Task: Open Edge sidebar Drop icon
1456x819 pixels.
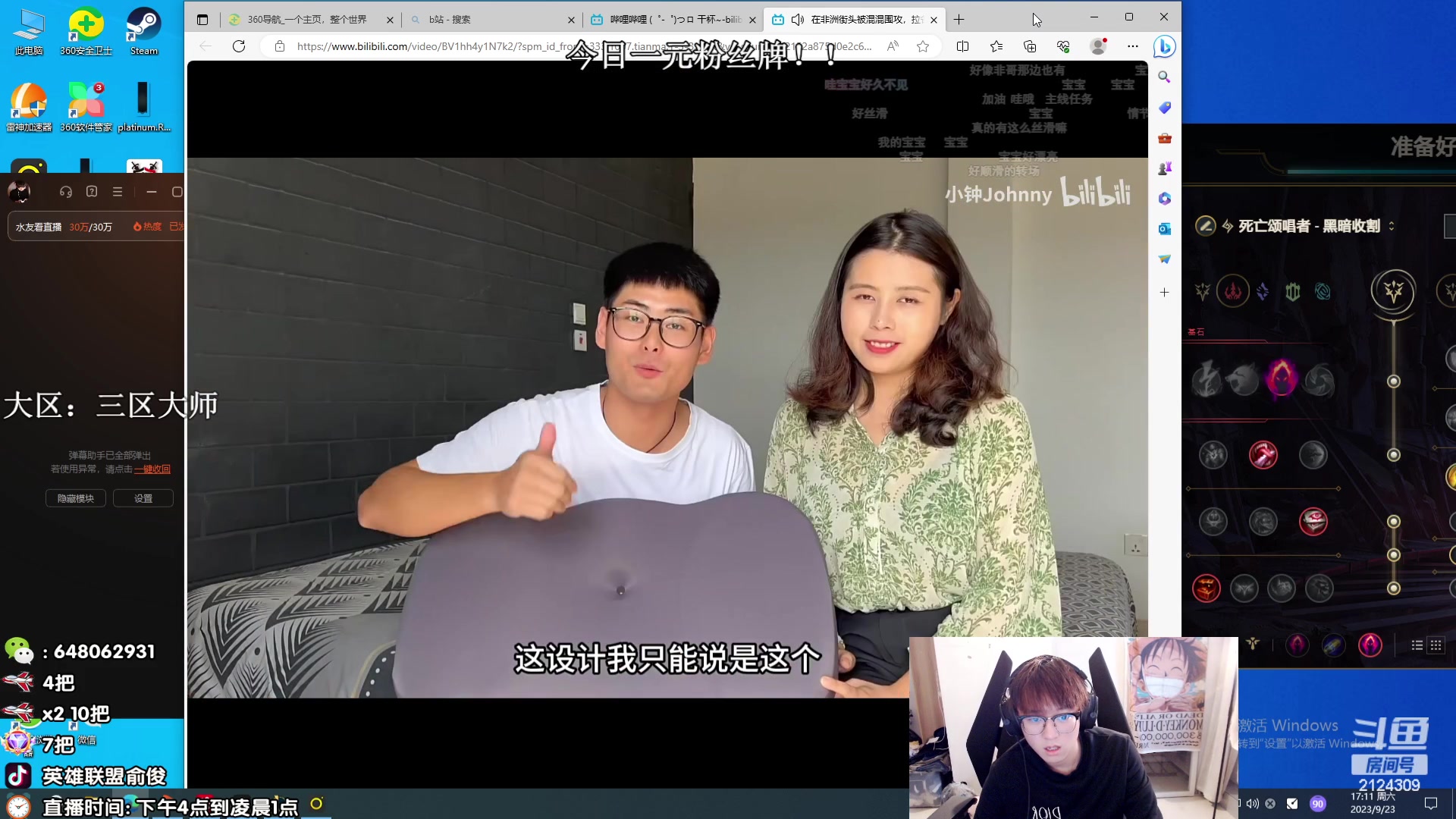Action: pos(1165,259)
